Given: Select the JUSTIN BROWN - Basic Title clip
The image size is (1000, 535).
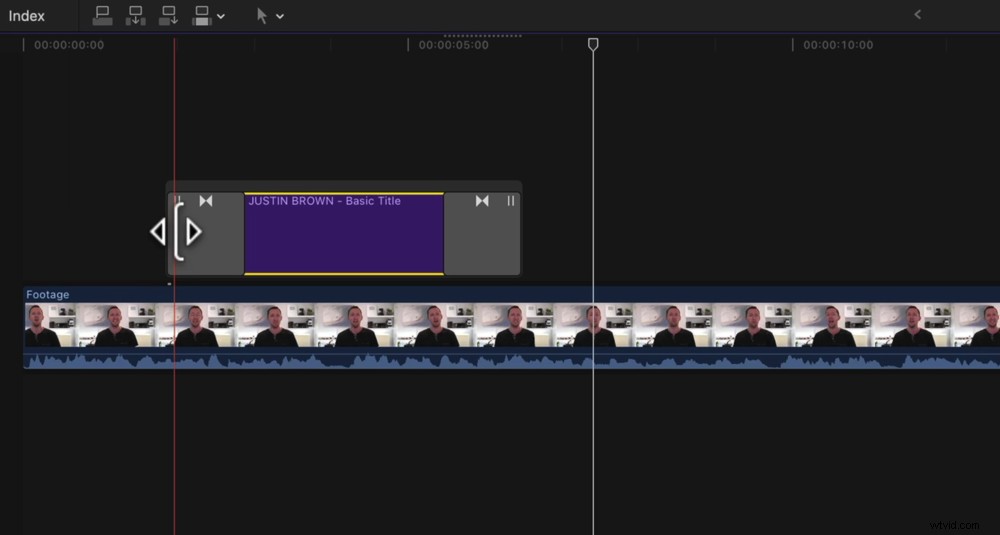Looking at the screenshot, I should pyautogui.click(x=344, y=234).
